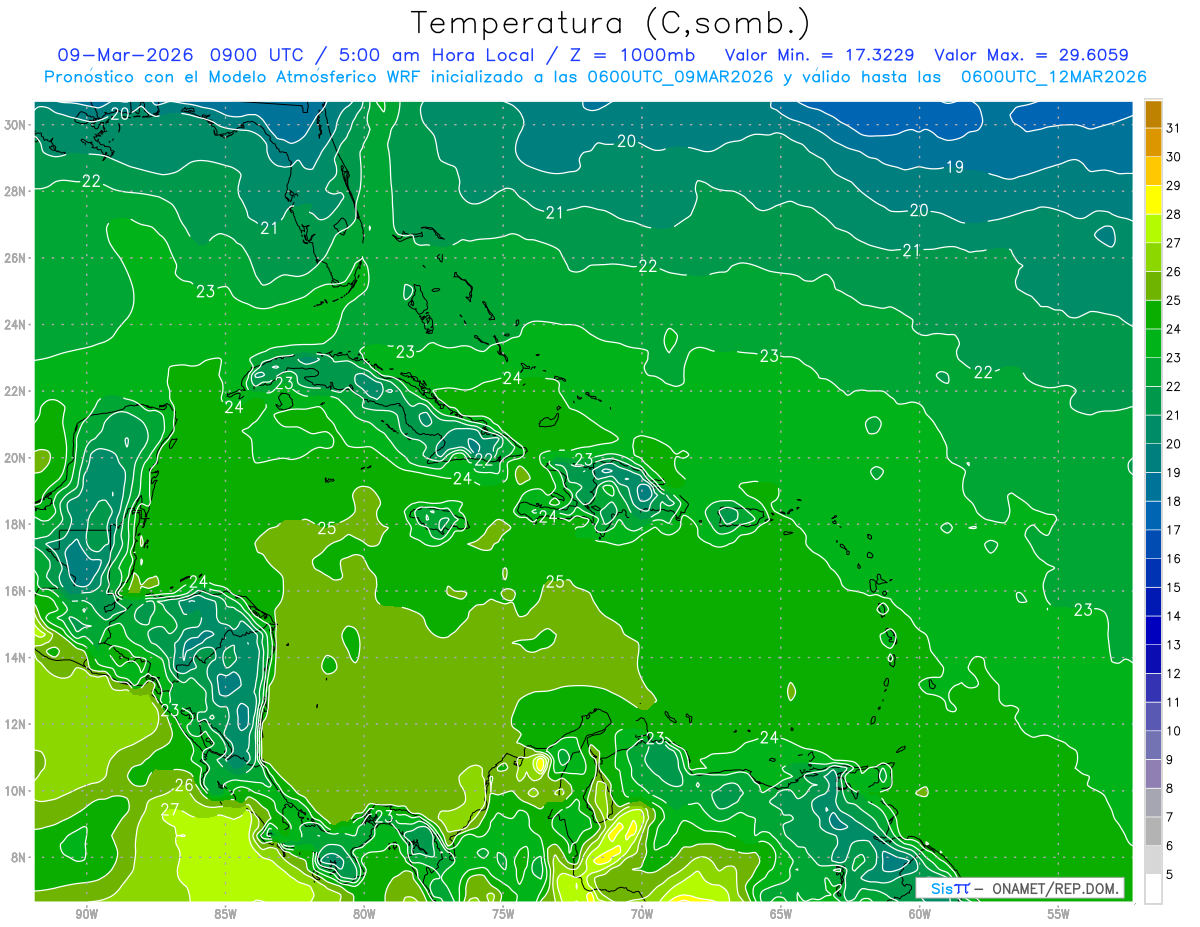The image size is (1200, 927).
Task: Click the "0900 UTC" time text
Action: (x=257, y=54)
